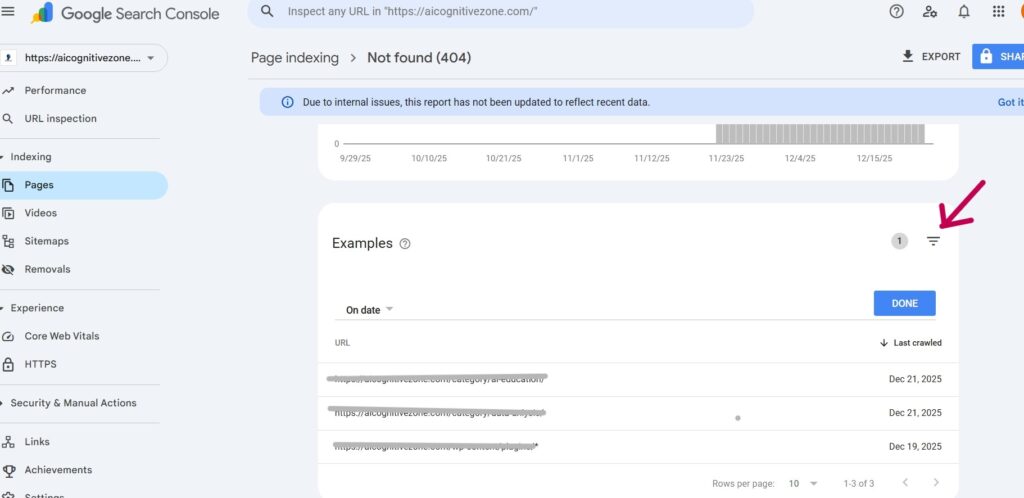
Task: Navigate to Sitemaps in sidebar
Action: tap(46, 241)
